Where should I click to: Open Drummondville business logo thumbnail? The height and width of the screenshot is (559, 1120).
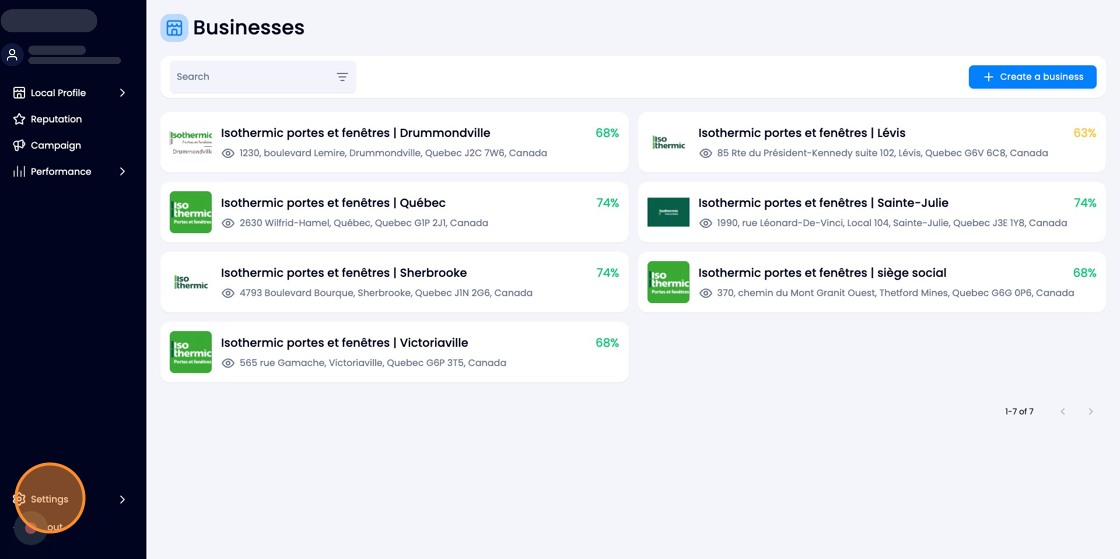tap(191, 142)
